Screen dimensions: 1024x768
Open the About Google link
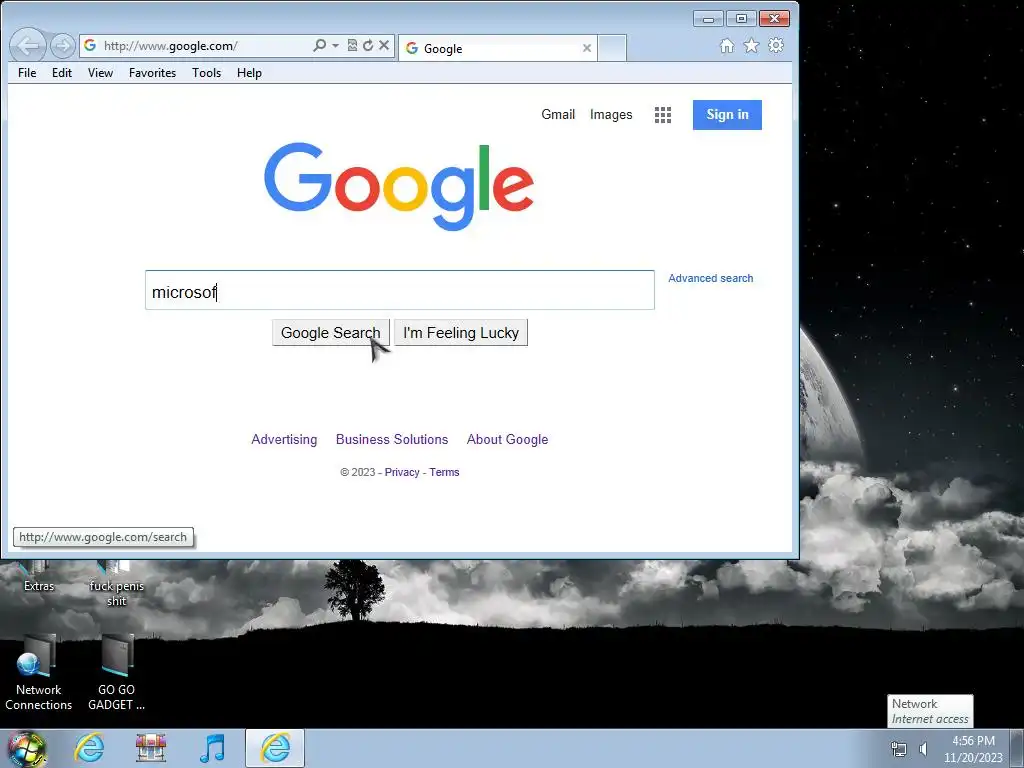(x=507, y=440)
